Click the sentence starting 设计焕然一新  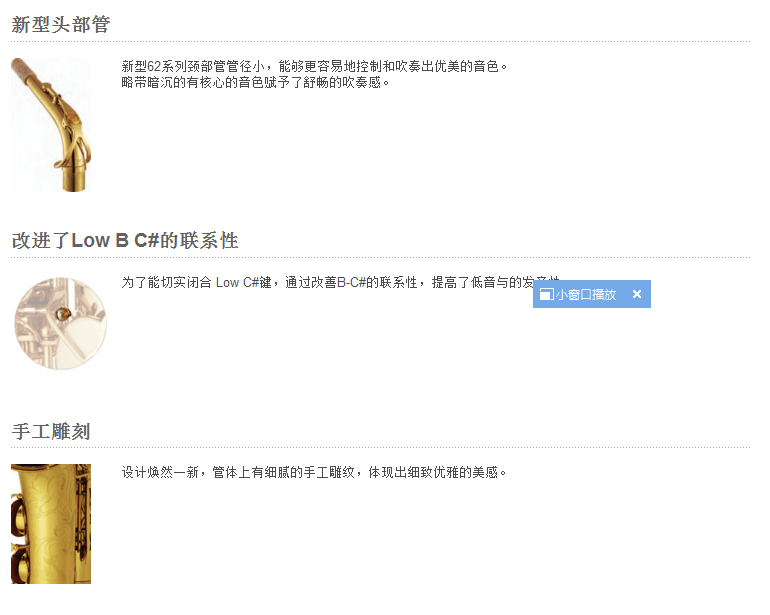click(314, 473)
